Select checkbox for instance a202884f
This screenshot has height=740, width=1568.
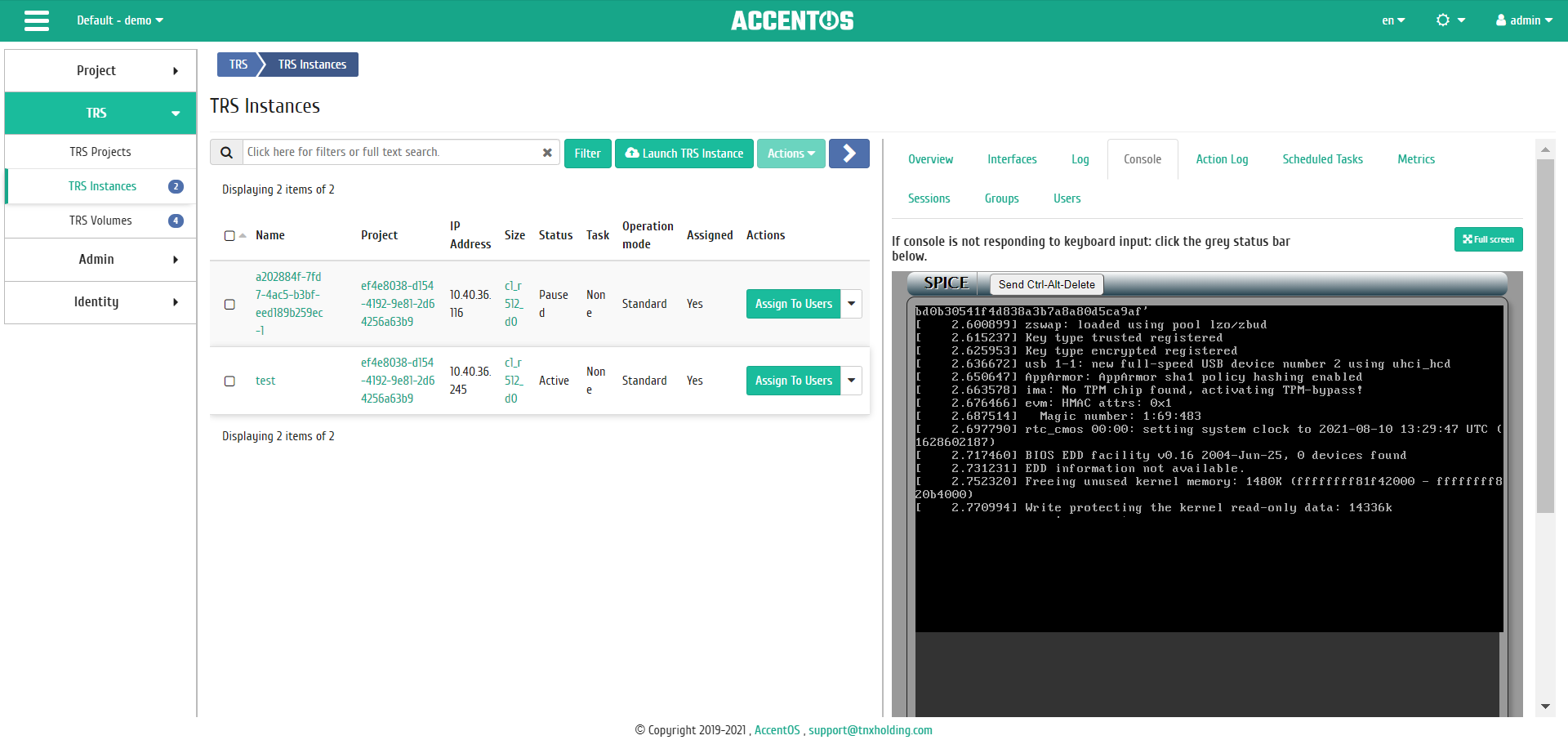229,305
